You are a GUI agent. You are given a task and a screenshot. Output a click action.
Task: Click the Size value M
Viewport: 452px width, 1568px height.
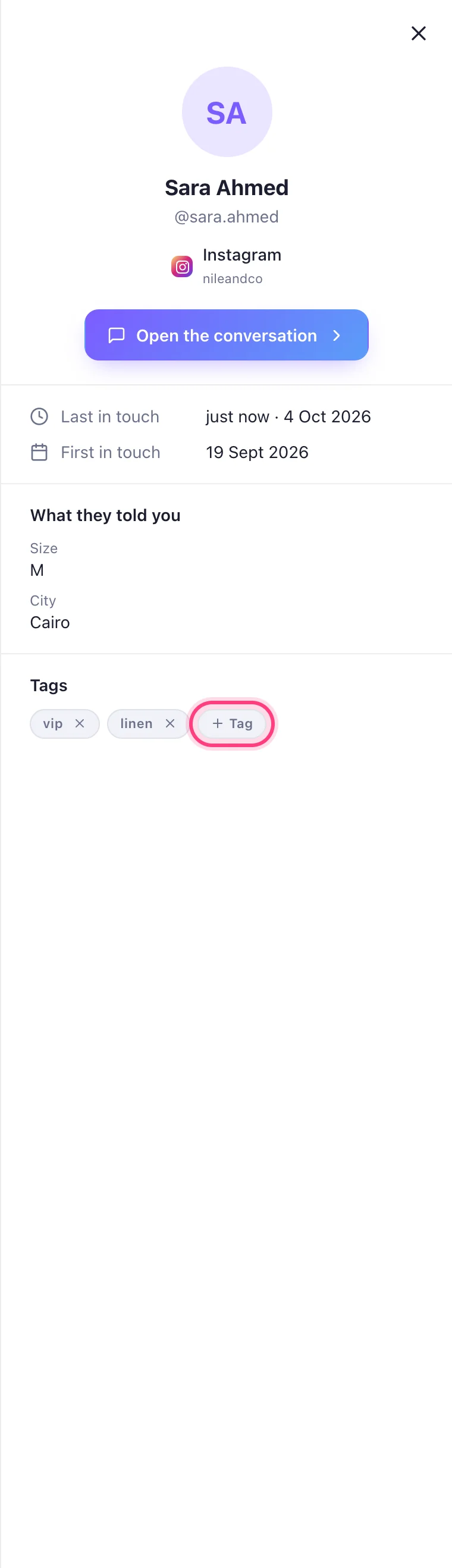[37, 570]
